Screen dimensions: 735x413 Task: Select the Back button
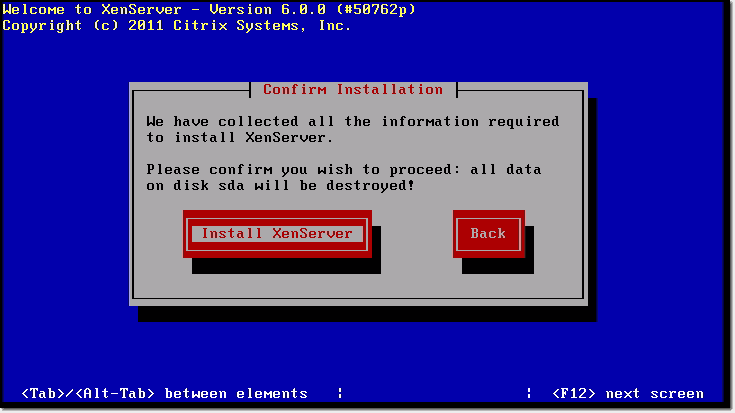point(488,233)
